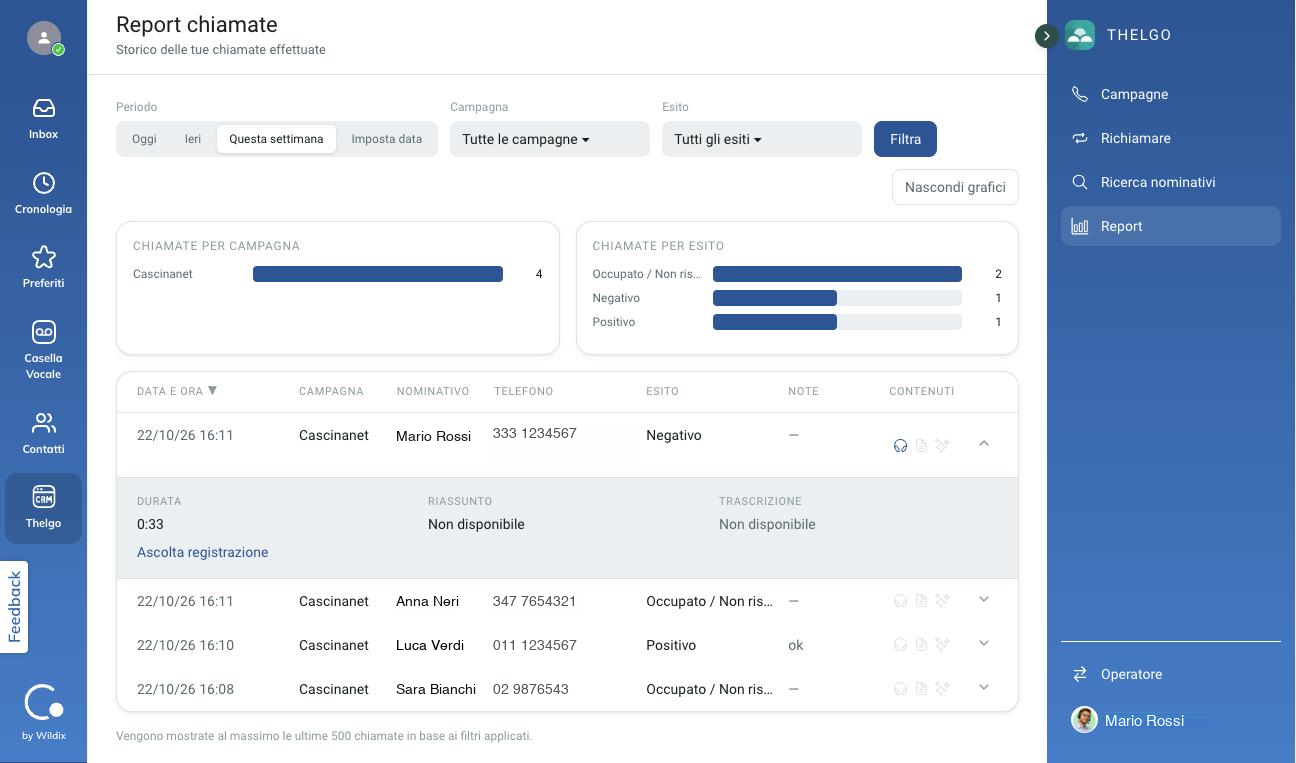The image size is (1296, 763).
Task: Click the headphones recording icon in Mario Rossi row
Action: (900, 445)
